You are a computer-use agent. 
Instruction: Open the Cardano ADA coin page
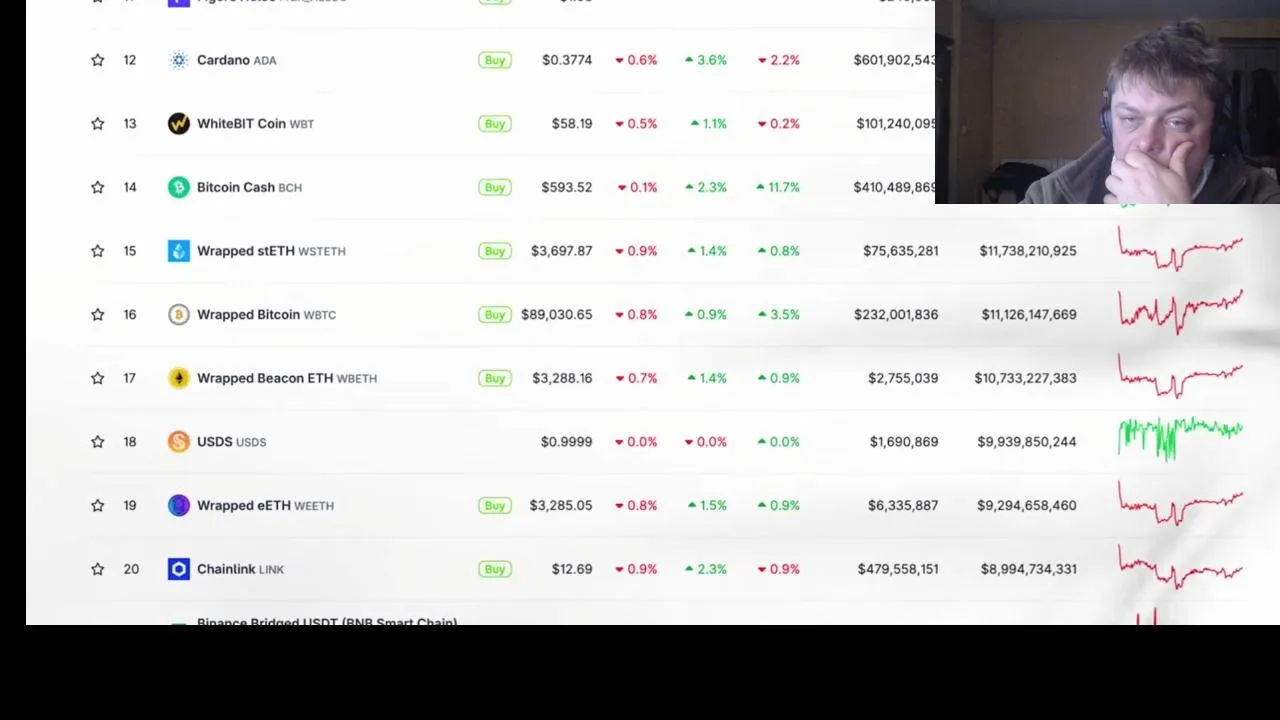236,60
